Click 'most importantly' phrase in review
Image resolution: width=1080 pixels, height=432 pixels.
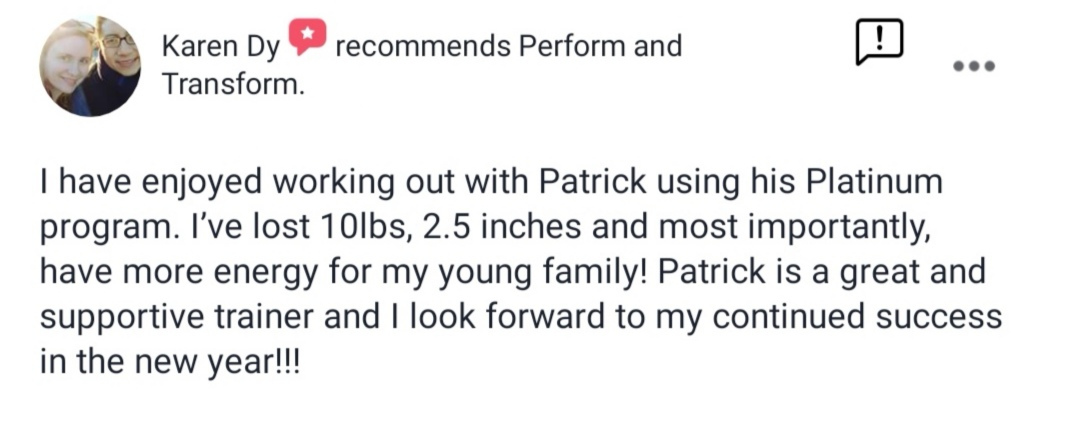pyautogui.click(x=794, y=229)
